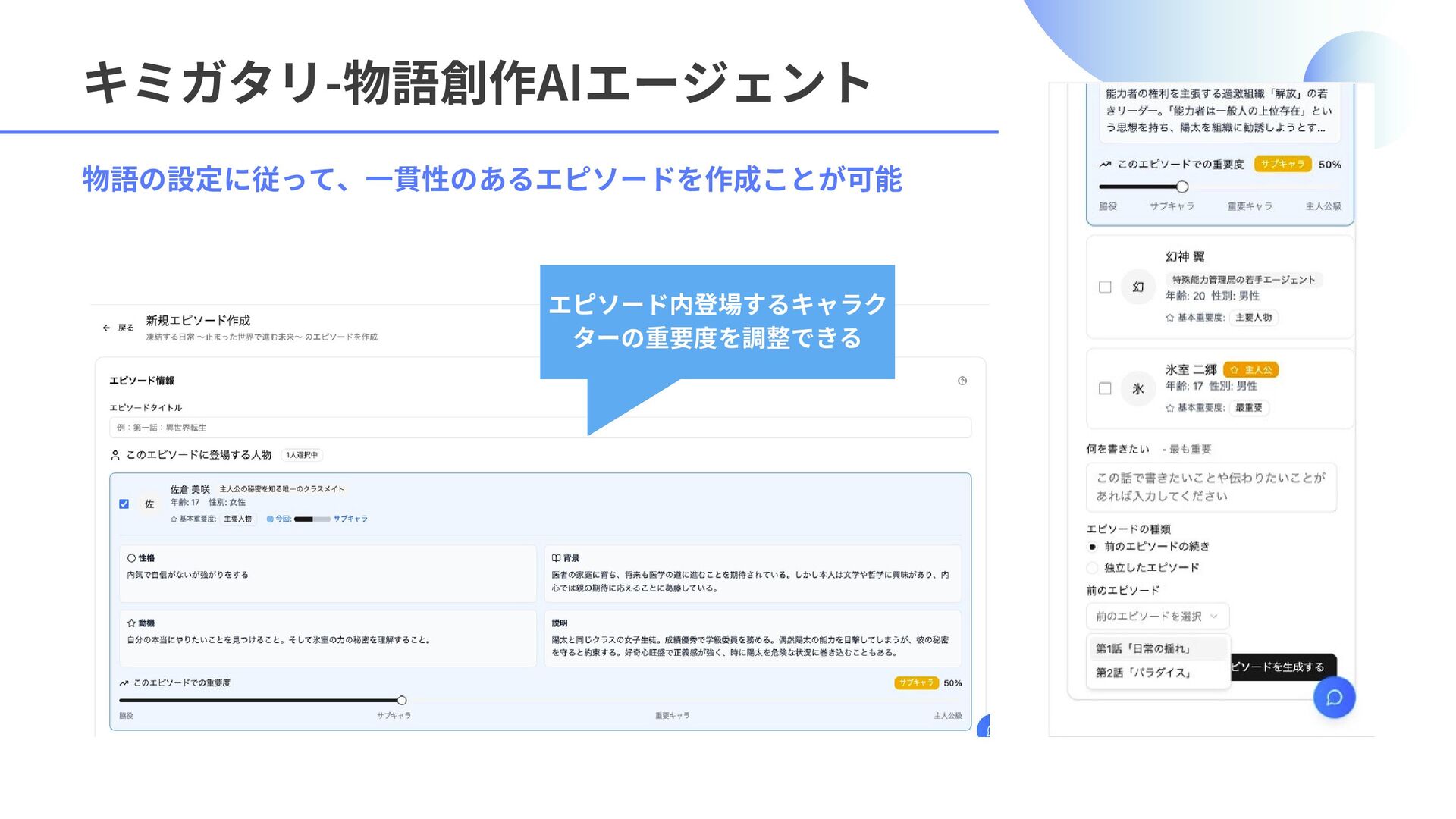Click the person icon beside このエピソードに登場する人物
The height and width of the screenshot is (819, 1456).
point(115,455)
